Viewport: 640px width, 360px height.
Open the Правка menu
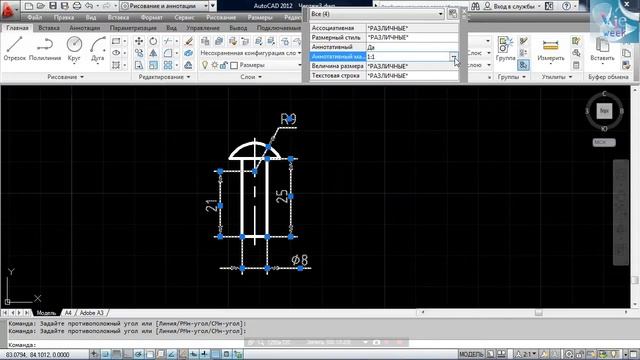64,18
